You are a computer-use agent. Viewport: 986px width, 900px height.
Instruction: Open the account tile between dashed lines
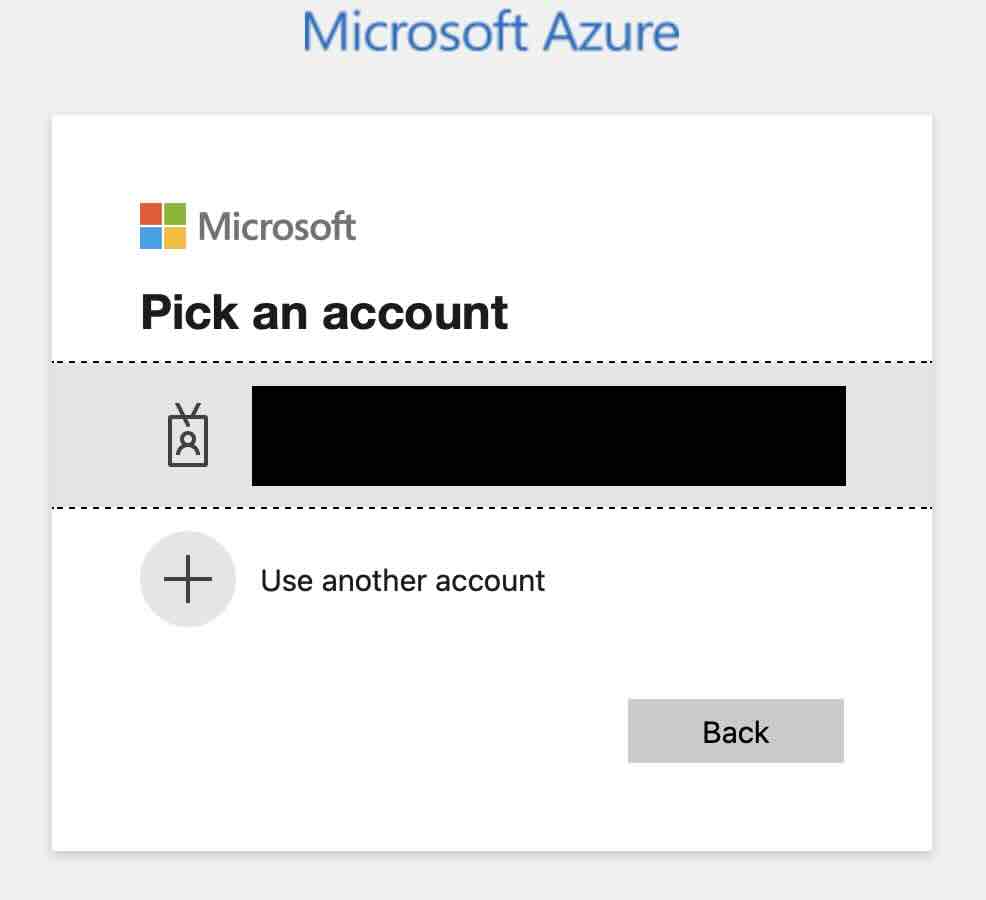click(493, 436)
